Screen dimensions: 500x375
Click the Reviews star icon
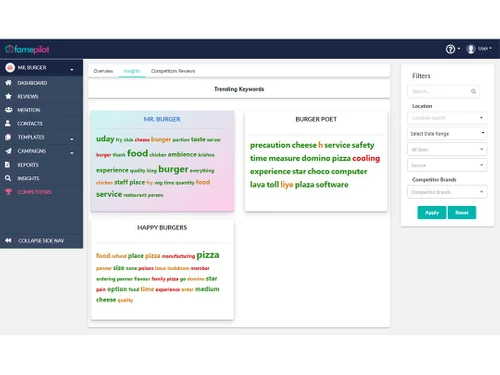(x=8, y=96)
